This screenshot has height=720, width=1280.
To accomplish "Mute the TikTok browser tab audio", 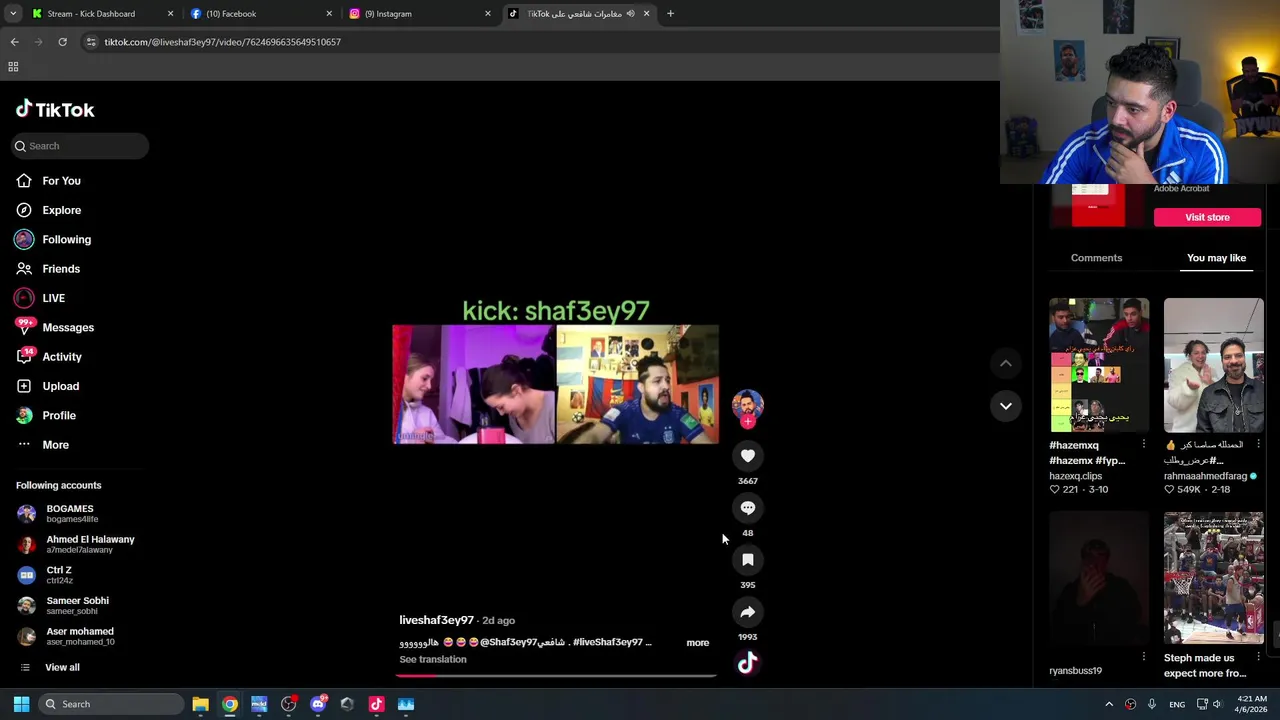I will pos(630,14).
